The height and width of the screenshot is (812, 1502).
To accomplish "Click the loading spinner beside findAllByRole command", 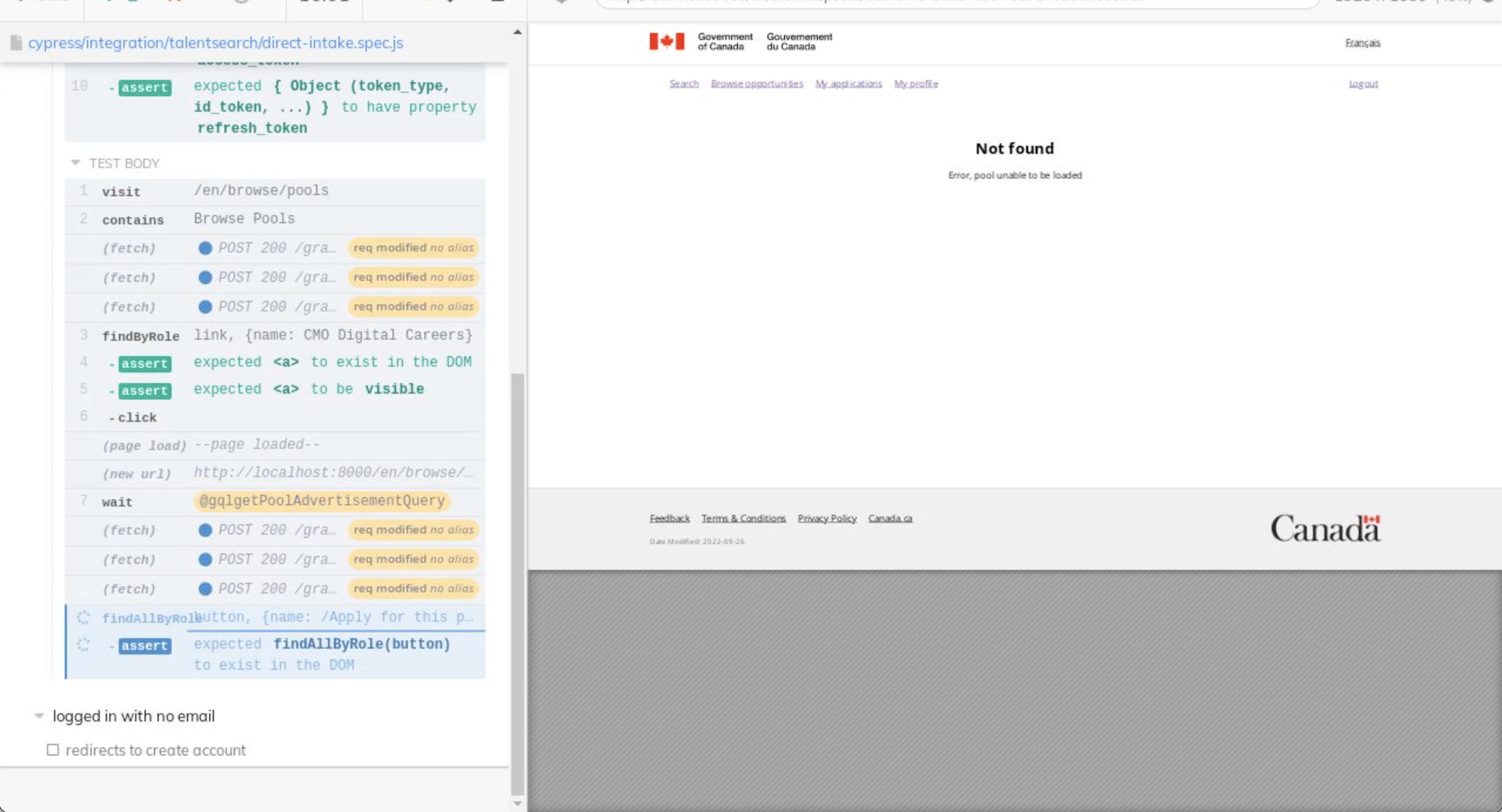I will 84,618.
